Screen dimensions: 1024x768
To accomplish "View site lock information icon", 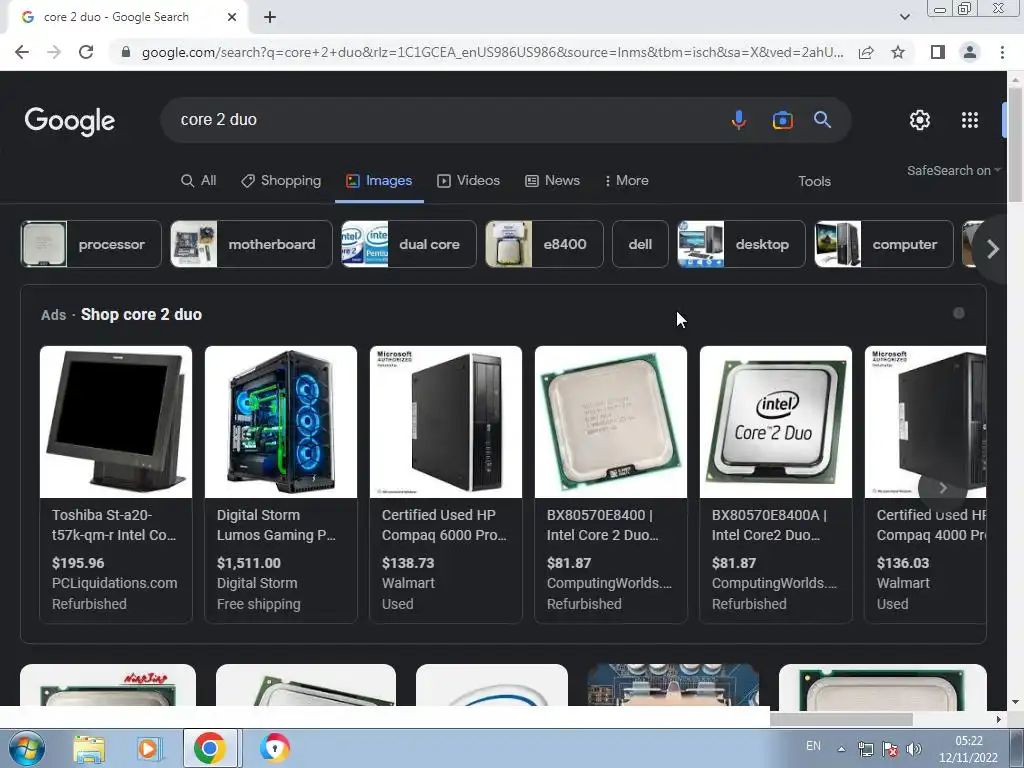I will 126,52.
